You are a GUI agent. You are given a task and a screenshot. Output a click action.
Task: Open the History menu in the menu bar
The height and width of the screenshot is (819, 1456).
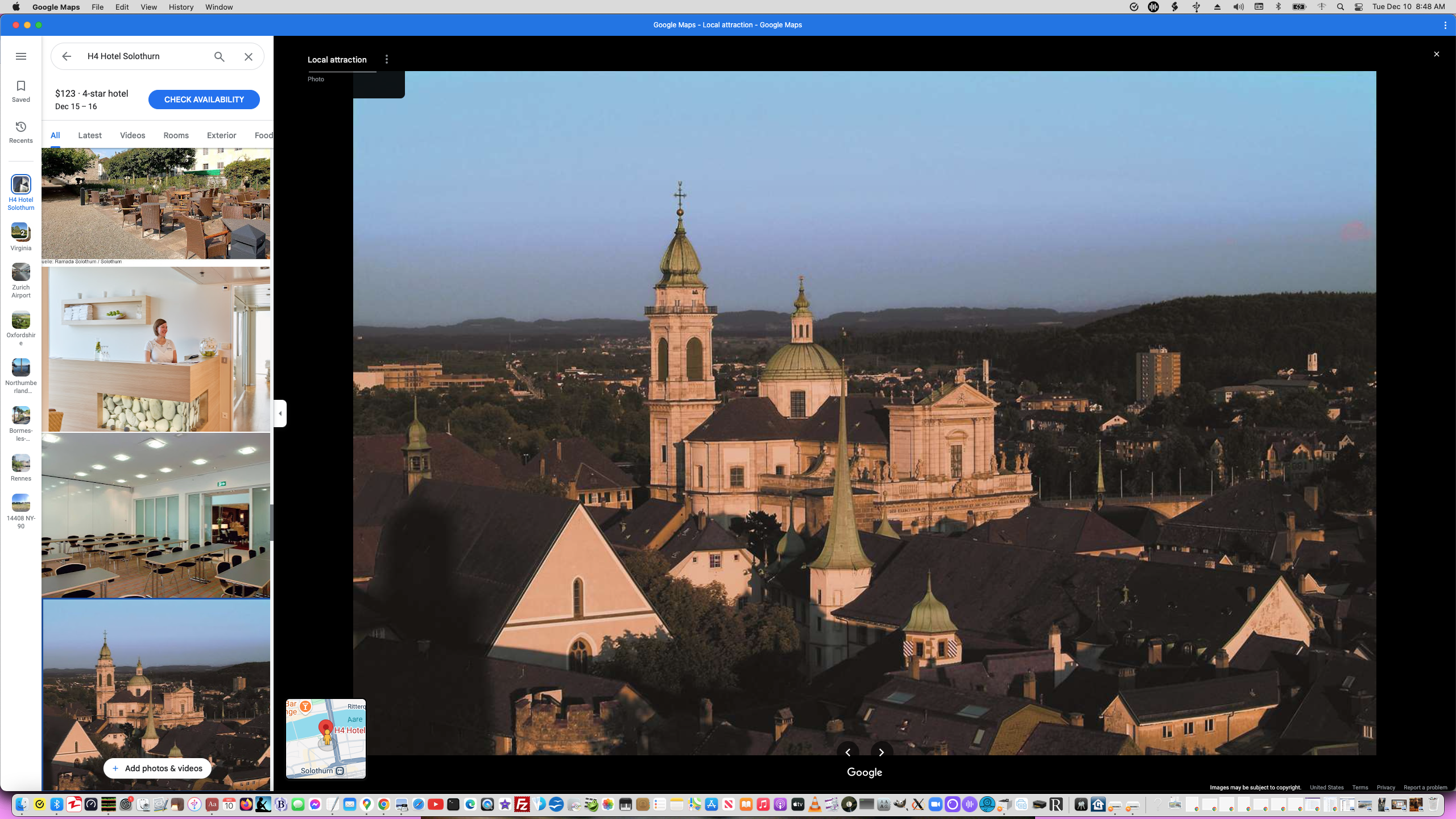180,7
